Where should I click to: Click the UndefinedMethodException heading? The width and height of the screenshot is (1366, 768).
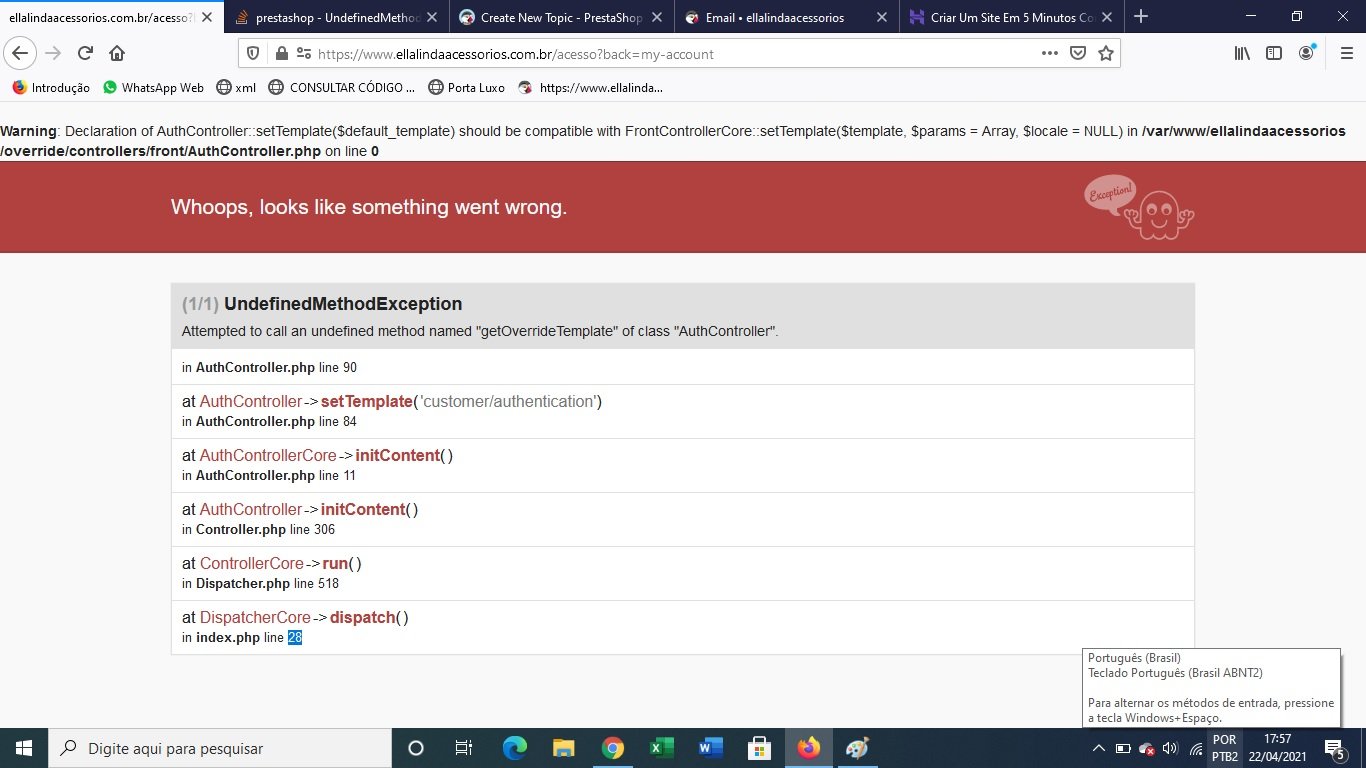pos(343,304)
